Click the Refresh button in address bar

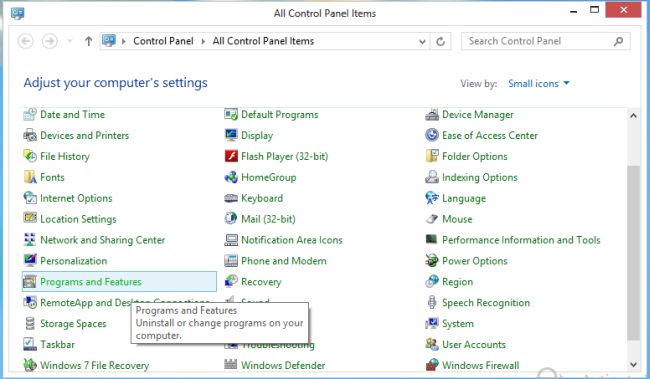click(x=441, y=41)
